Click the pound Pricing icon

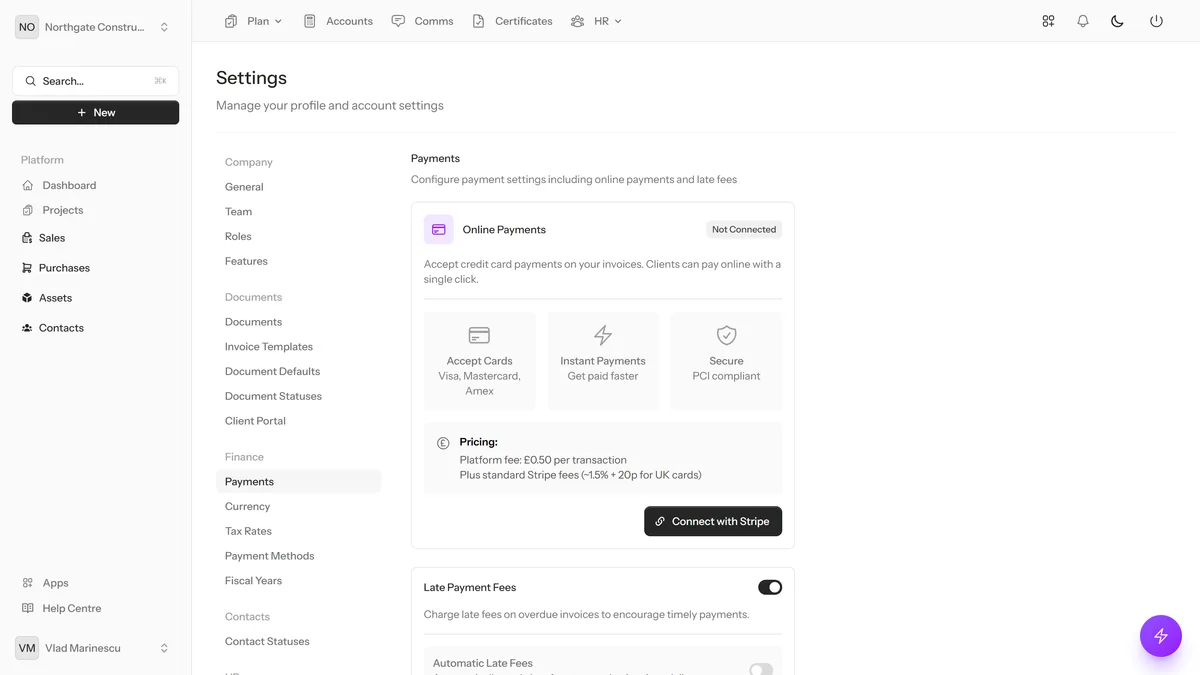tap(443, 443)
